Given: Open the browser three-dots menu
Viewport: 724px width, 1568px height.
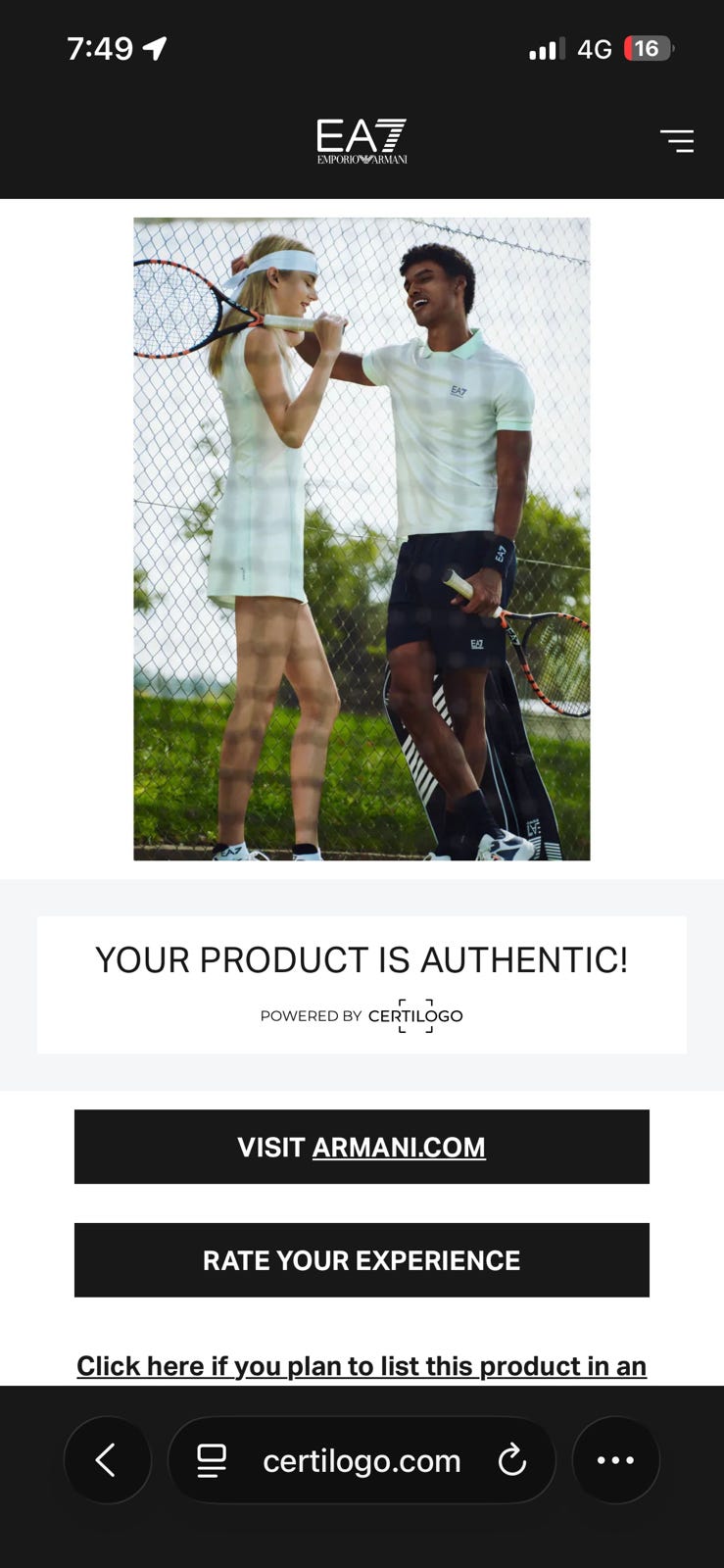Looking at the screenshot, I should coord(615,1460).
